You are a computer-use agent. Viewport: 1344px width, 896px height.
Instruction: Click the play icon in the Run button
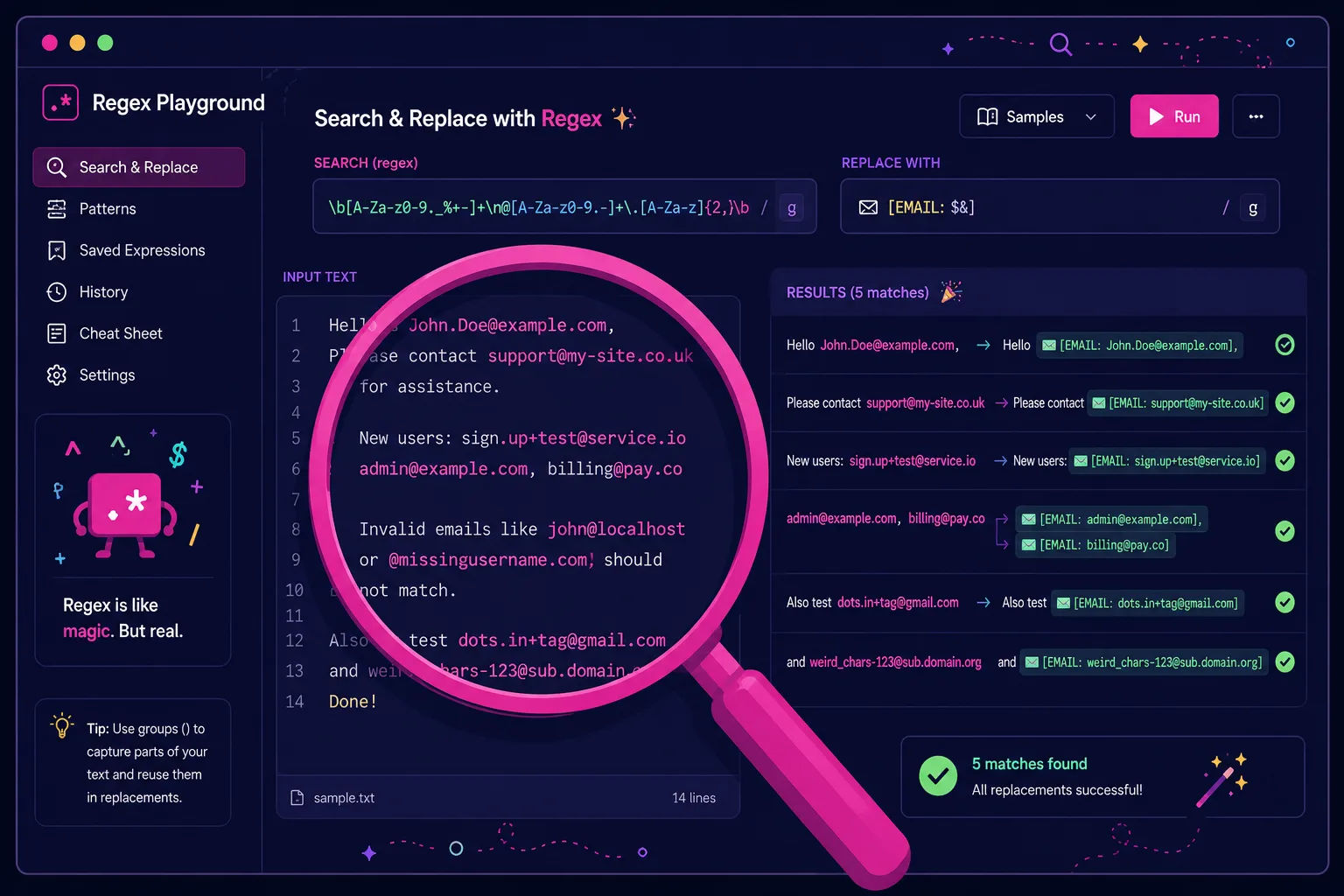point(1156,117)
